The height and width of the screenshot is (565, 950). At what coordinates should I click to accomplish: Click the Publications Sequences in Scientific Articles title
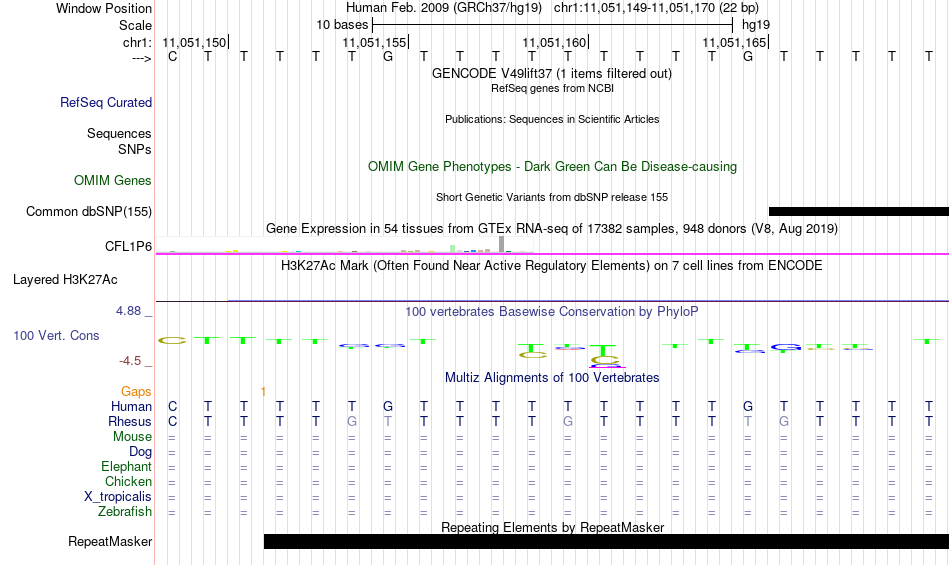[551, 119]
